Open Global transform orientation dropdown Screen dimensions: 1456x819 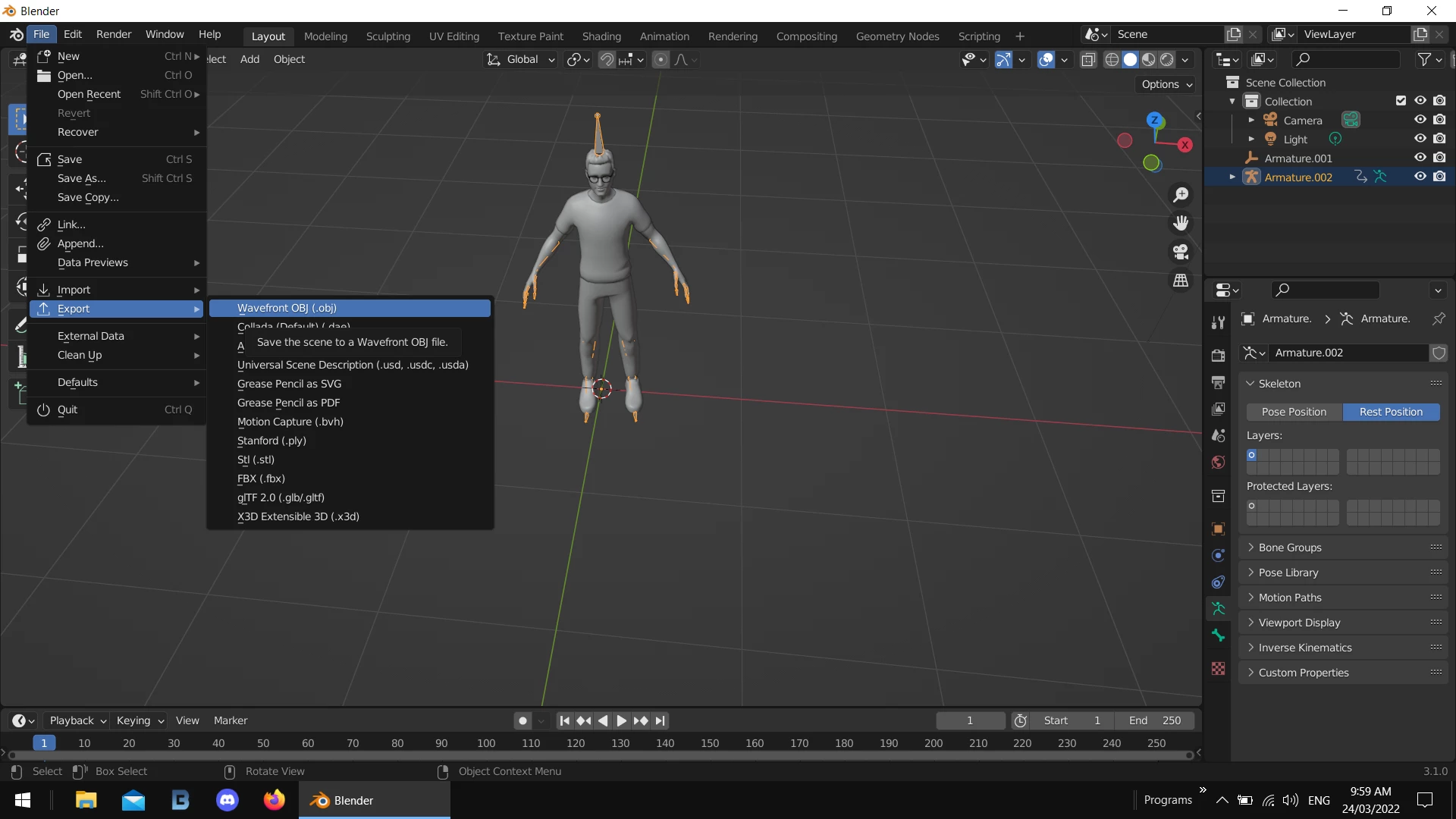point(522,60)
